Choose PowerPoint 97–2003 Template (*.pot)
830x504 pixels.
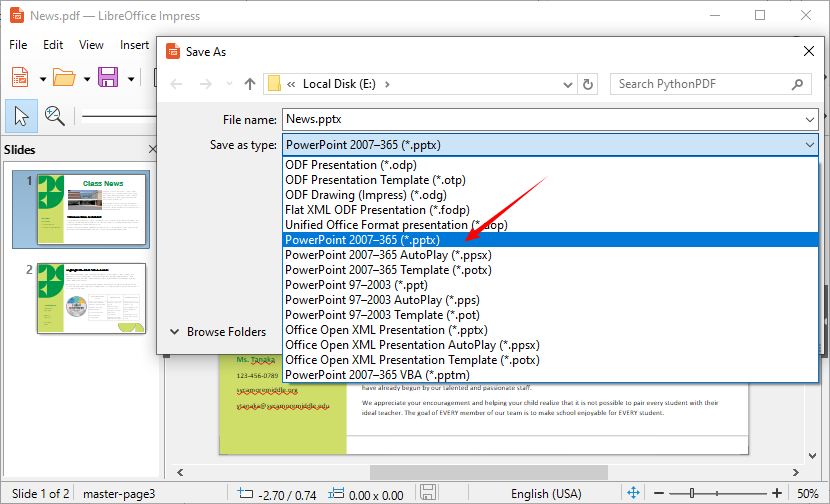pos(551,314)
